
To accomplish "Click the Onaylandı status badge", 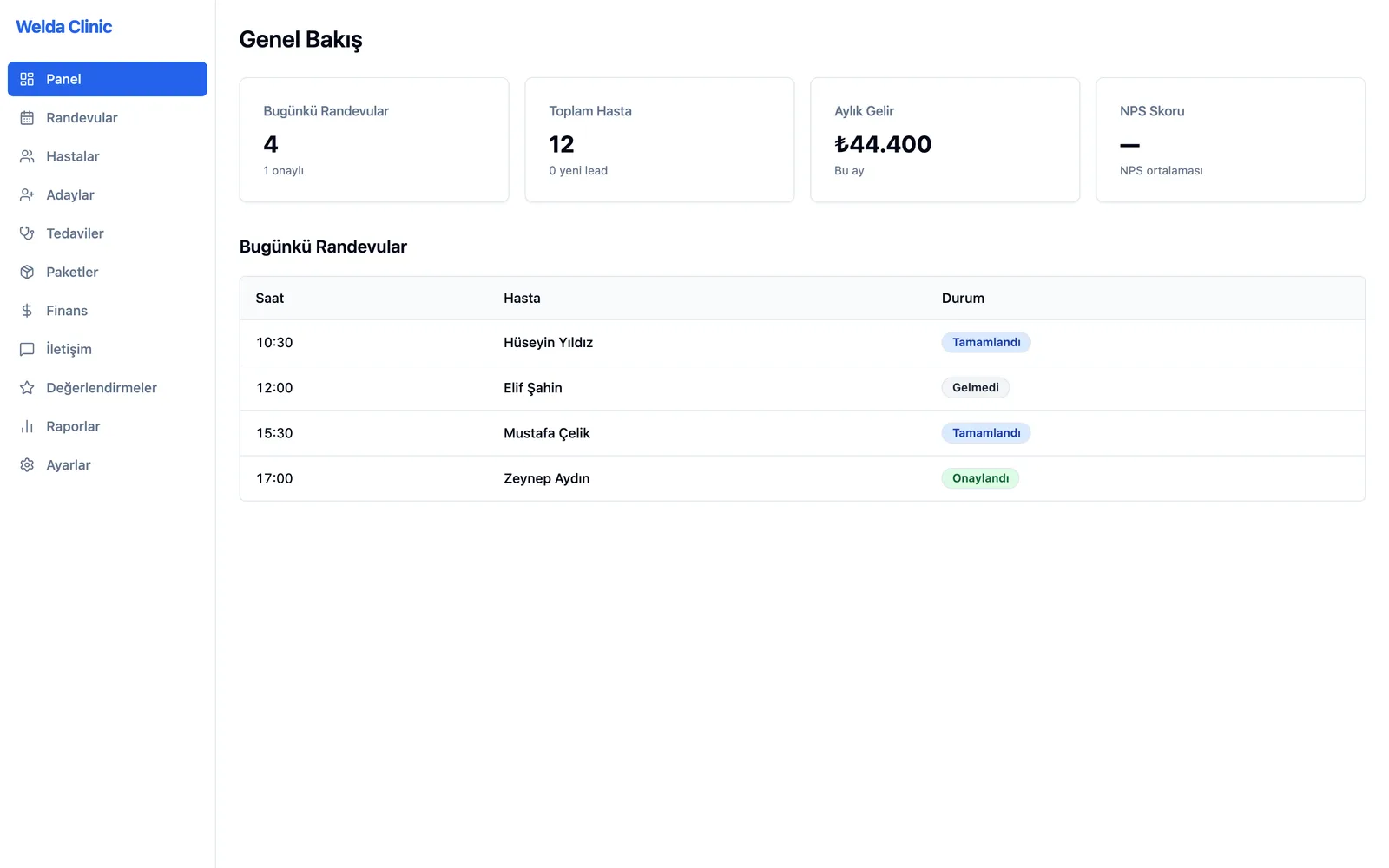I will tap(980, 478).
